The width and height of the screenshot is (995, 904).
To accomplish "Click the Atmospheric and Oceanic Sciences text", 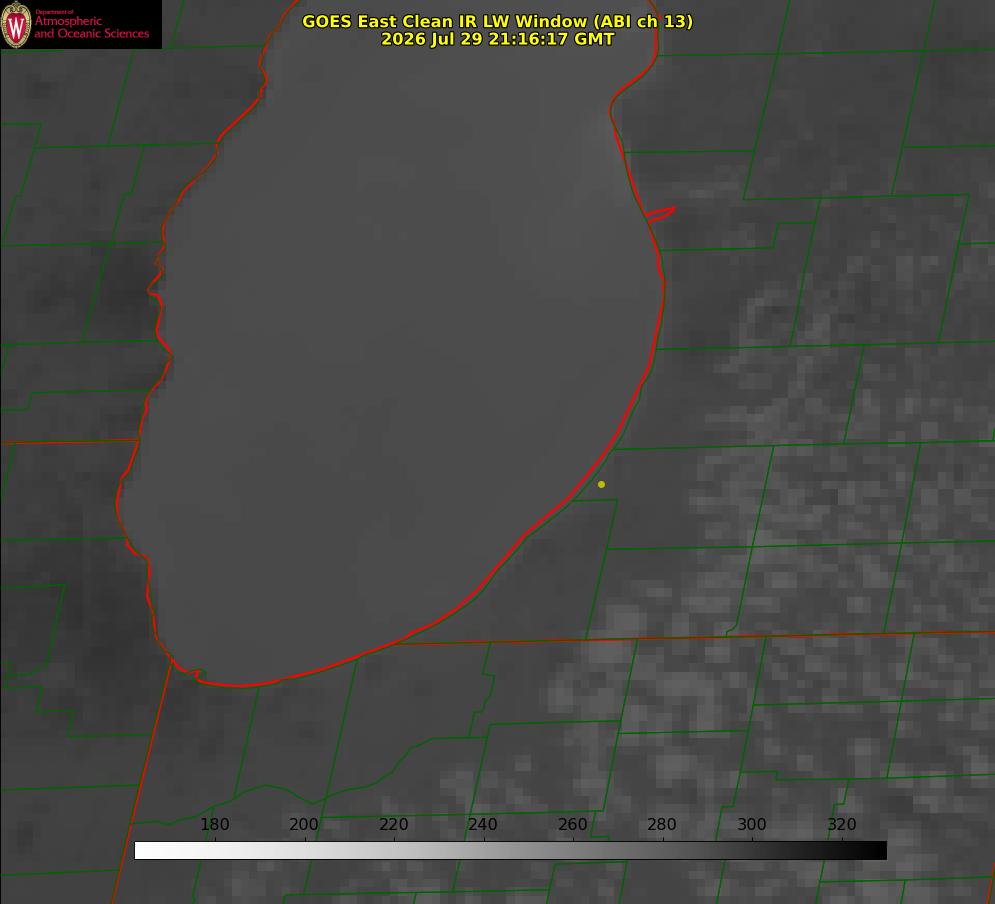I will tap(91, 27).
